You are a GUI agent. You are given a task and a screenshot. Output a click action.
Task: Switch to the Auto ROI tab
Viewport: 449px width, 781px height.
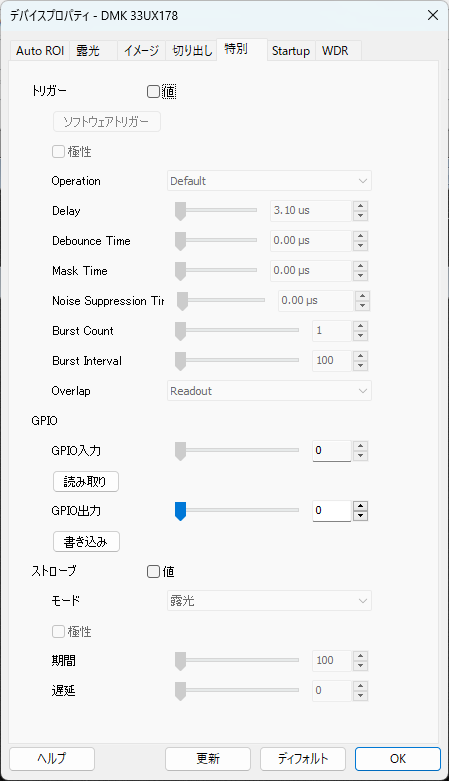[x=40, y=51]
